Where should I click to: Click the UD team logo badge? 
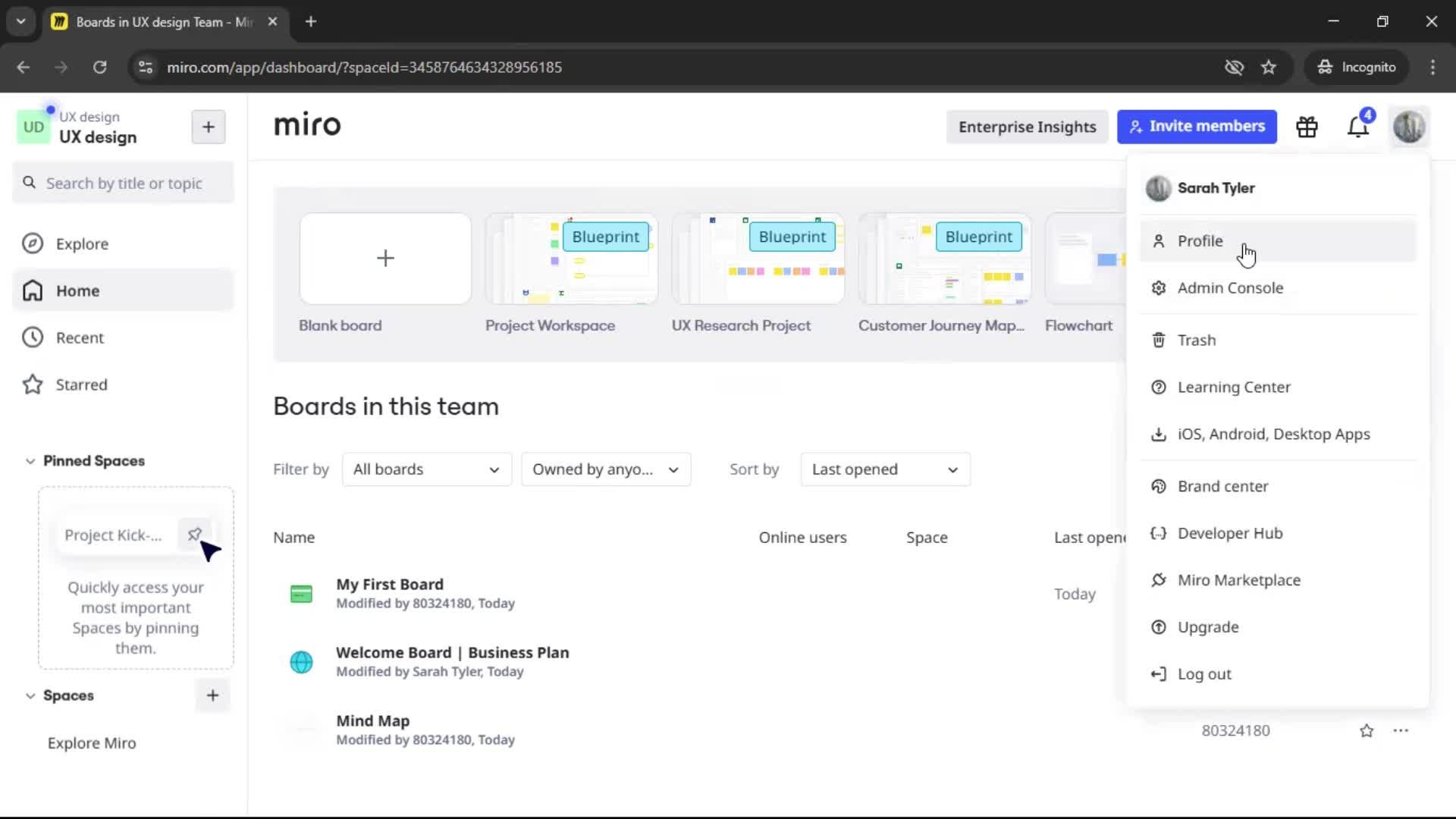[33, 127]
